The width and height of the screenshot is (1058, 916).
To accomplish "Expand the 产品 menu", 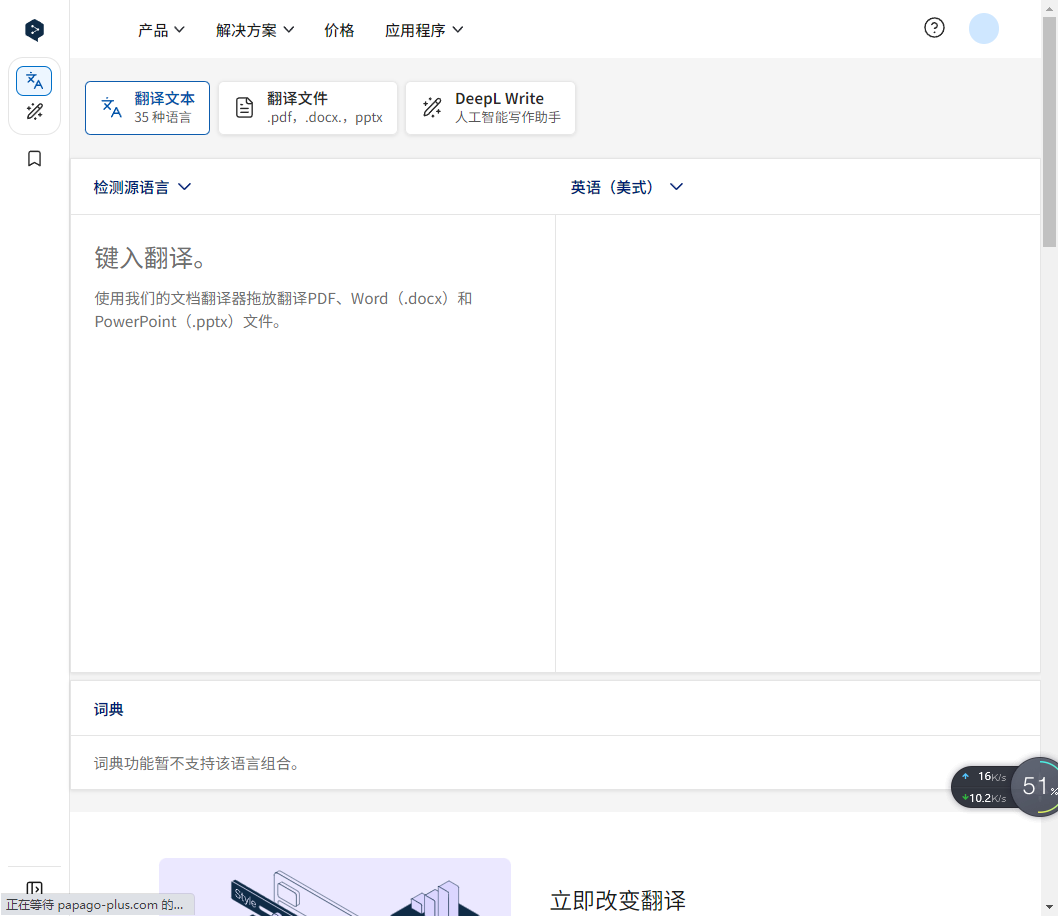I will click(x=161, y=30).
